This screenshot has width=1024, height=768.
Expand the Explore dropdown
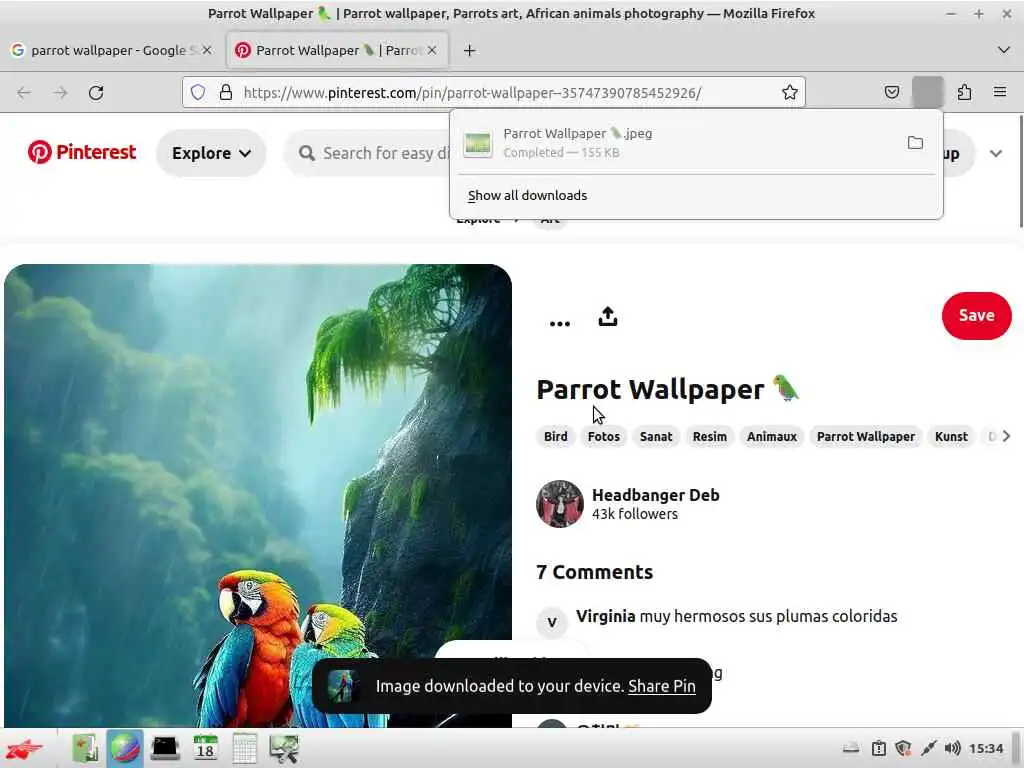point(211,153)
